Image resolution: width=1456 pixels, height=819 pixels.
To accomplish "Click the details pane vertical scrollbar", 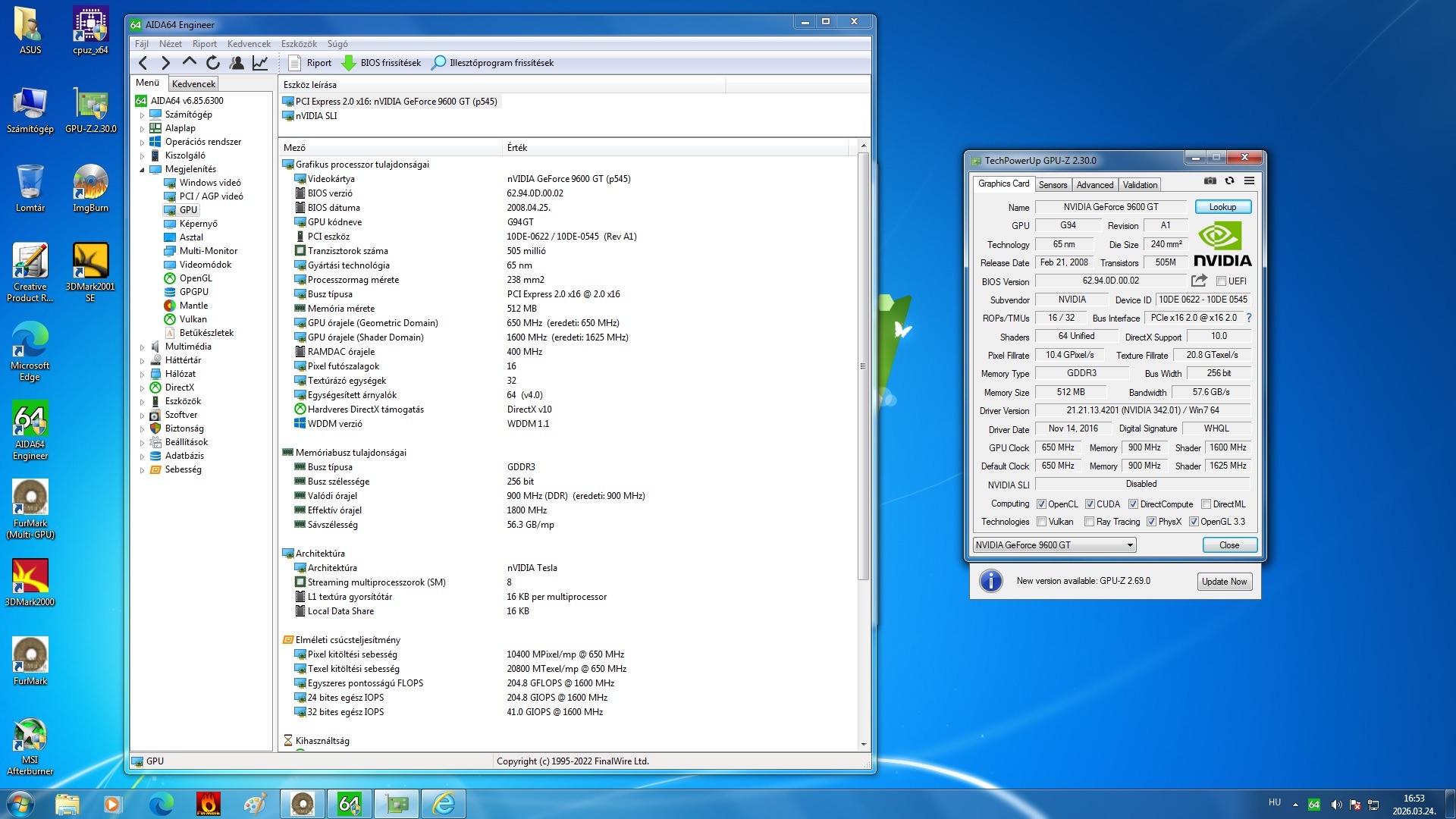I will (863, 364).
